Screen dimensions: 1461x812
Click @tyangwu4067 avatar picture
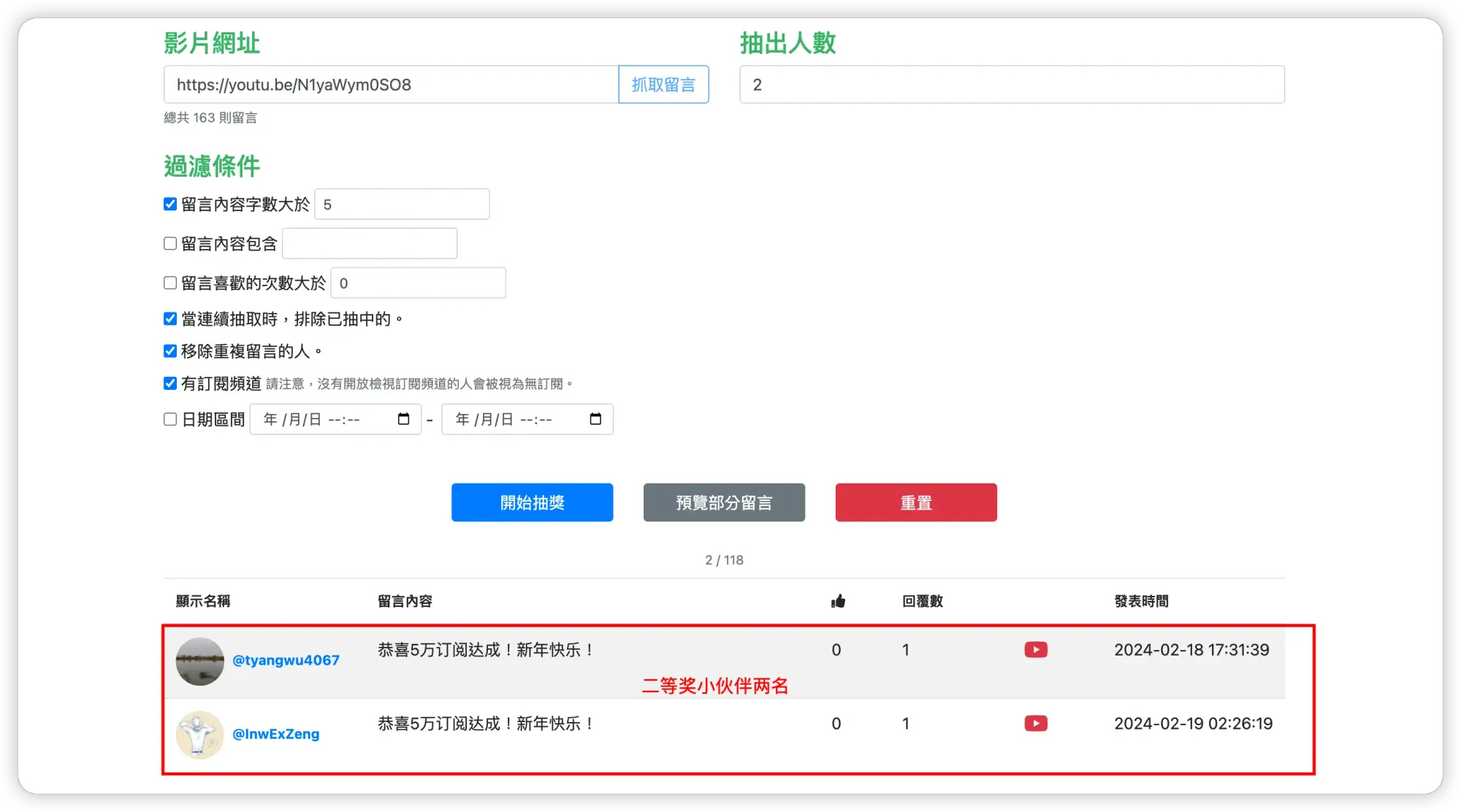coord(199,662)
